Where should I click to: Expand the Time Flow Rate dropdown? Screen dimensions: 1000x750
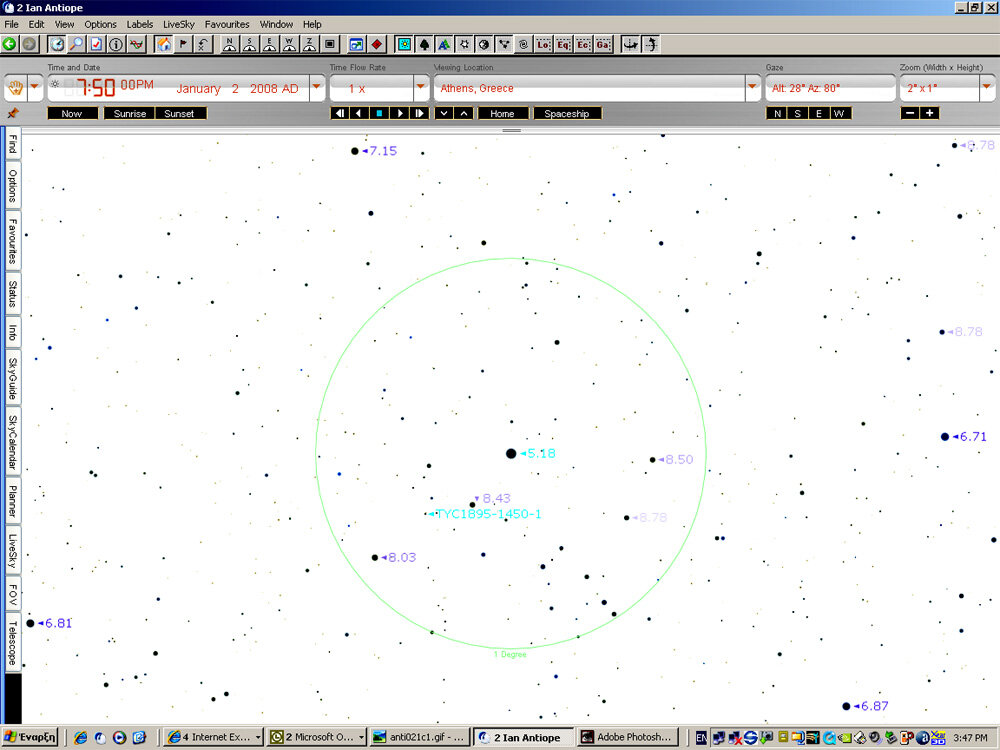coord(421,88)
